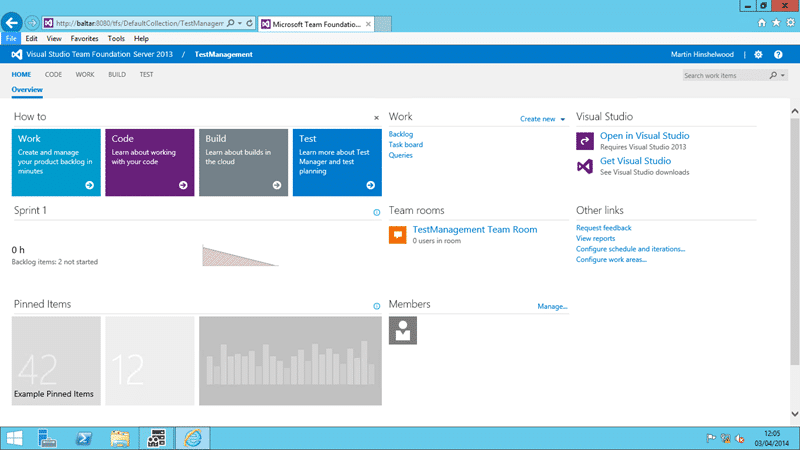800x450 pixels.
Task: Click the search work items magnifier
Action: [x=773, y=75]
